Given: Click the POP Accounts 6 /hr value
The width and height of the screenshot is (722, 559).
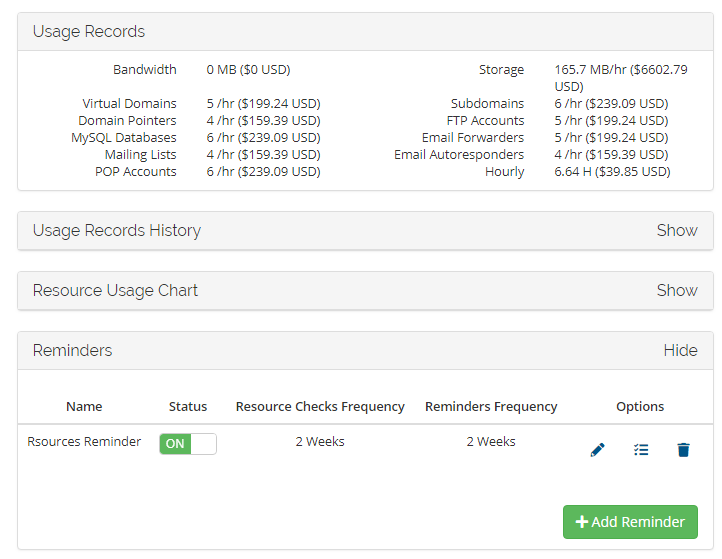Looking at the screenshot, I should point(263,172).
